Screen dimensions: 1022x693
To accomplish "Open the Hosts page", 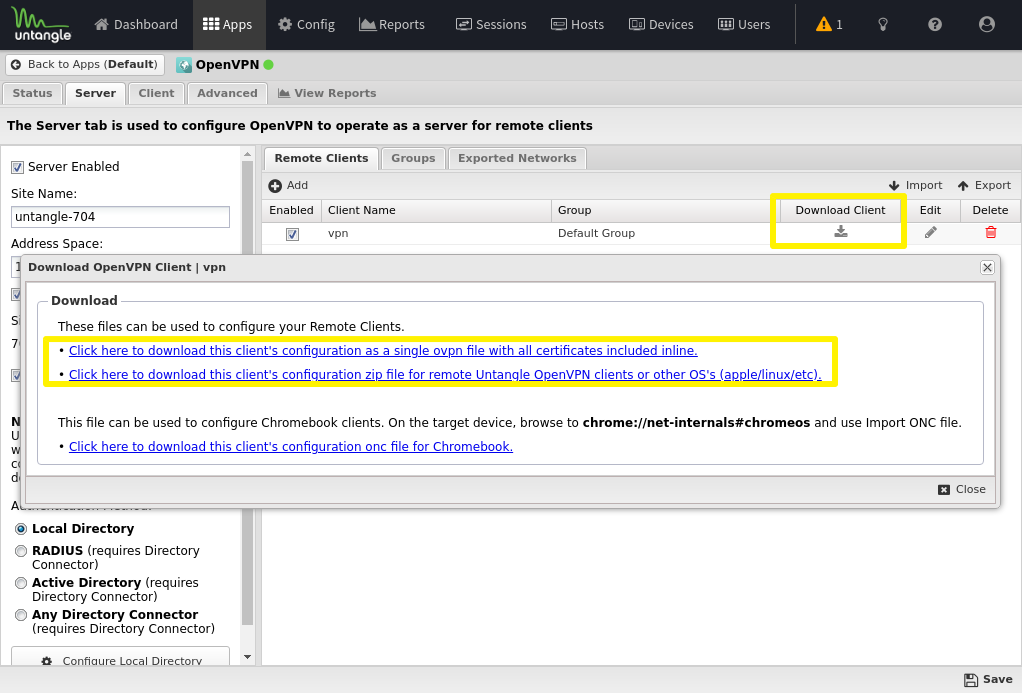I will (577, 24).
